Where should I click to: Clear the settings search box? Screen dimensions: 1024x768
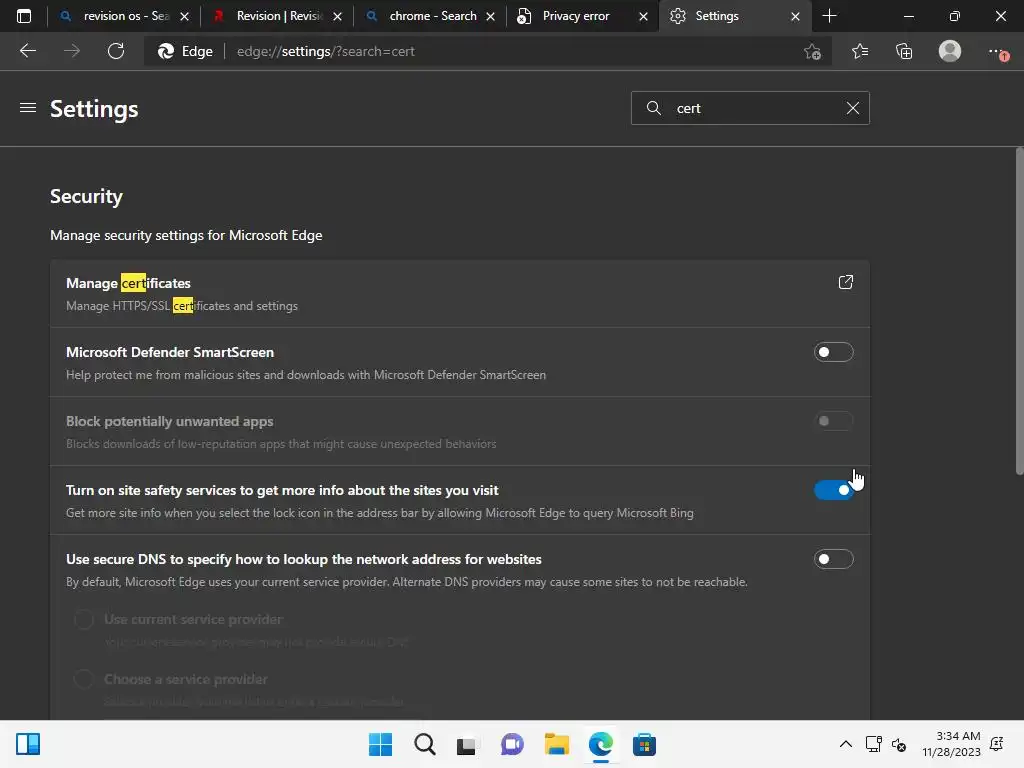(852, 108)
